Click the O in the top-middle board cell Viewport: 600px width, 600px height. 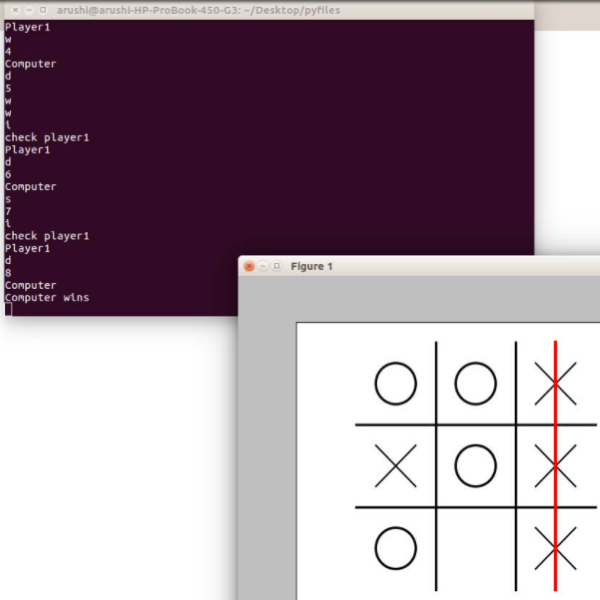click(476, 383)
